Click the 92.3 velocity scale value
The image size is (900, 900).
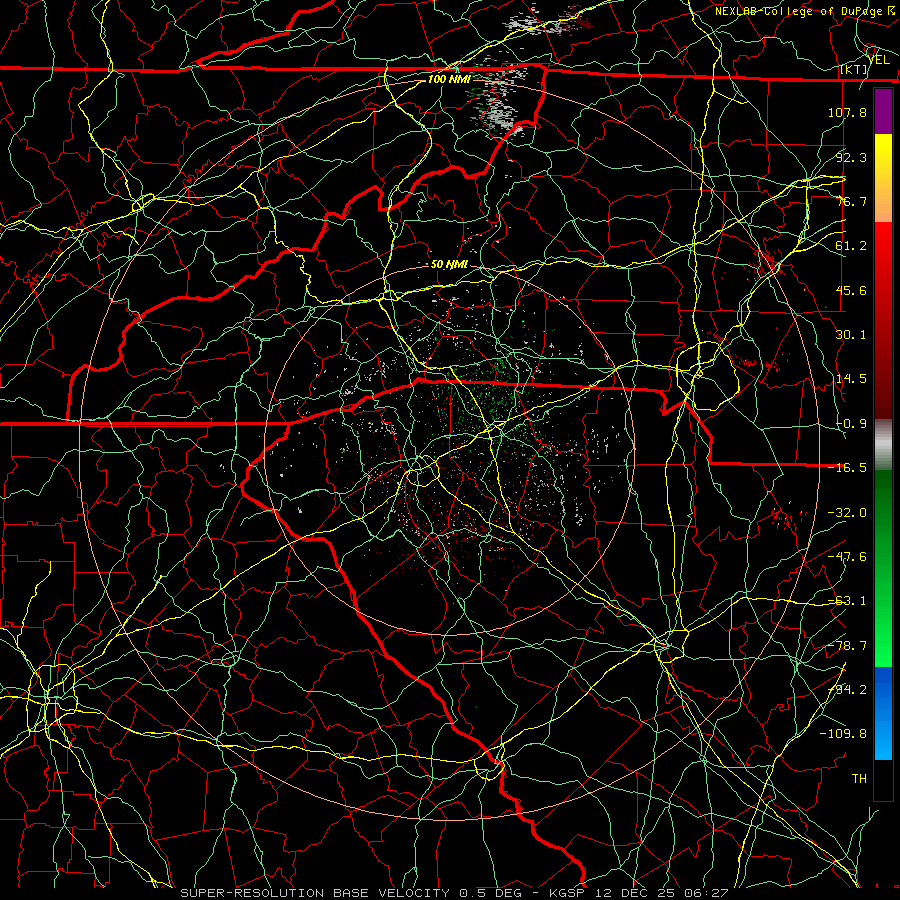pyautogui.click(x=851, y=157)
